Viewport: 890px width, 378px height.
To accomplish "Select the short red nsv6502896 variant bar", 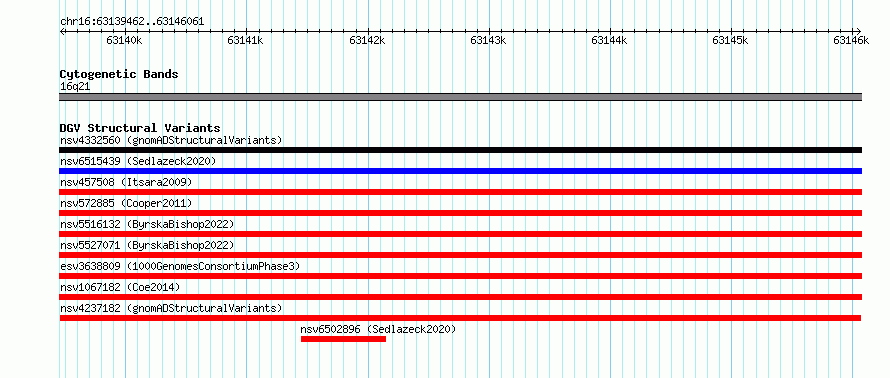I will 343,339.
